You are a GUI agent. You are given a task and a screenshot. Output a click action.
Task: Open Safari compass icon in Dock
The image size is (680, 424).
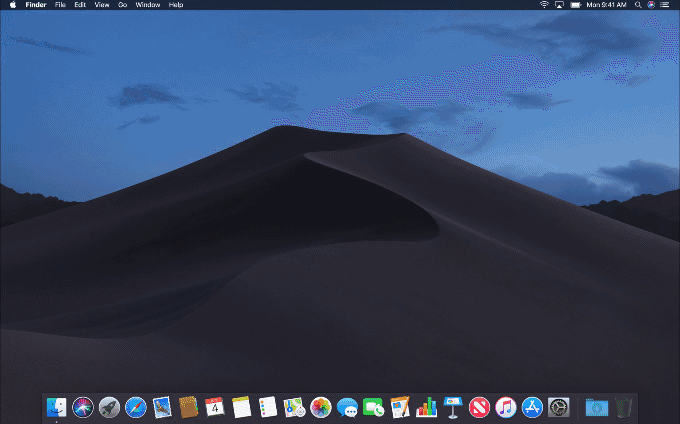point(136,408)
